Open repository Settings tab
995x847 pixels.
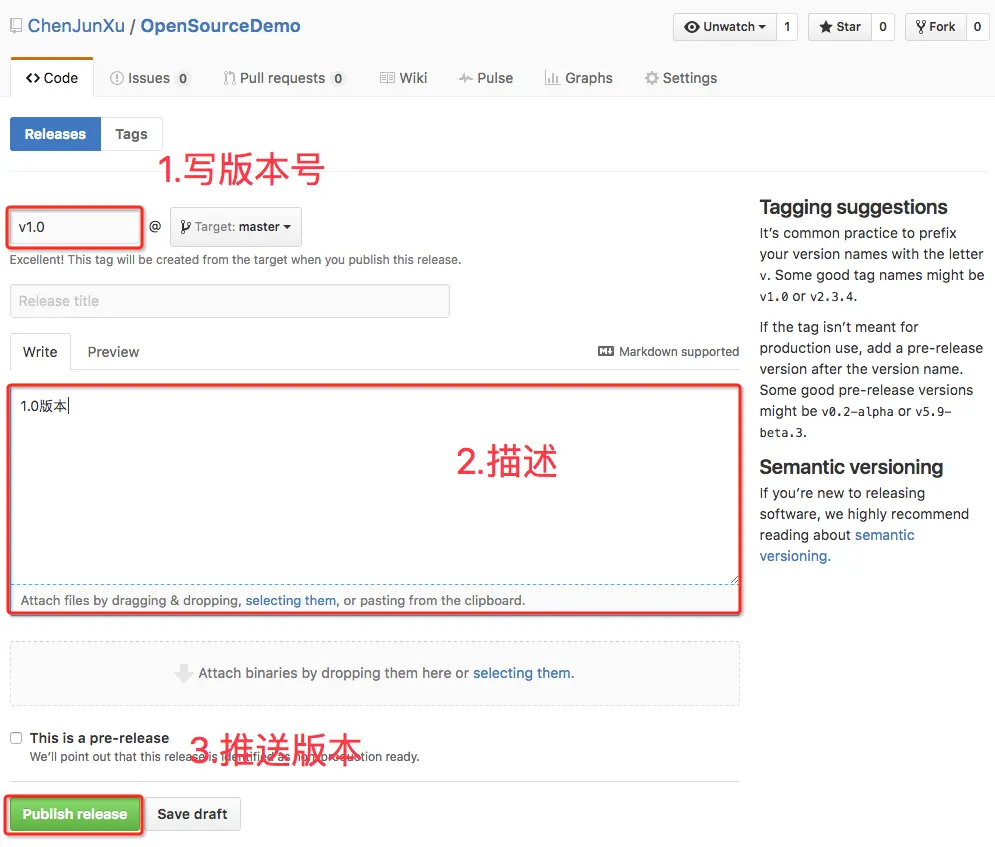coord(682,78)
